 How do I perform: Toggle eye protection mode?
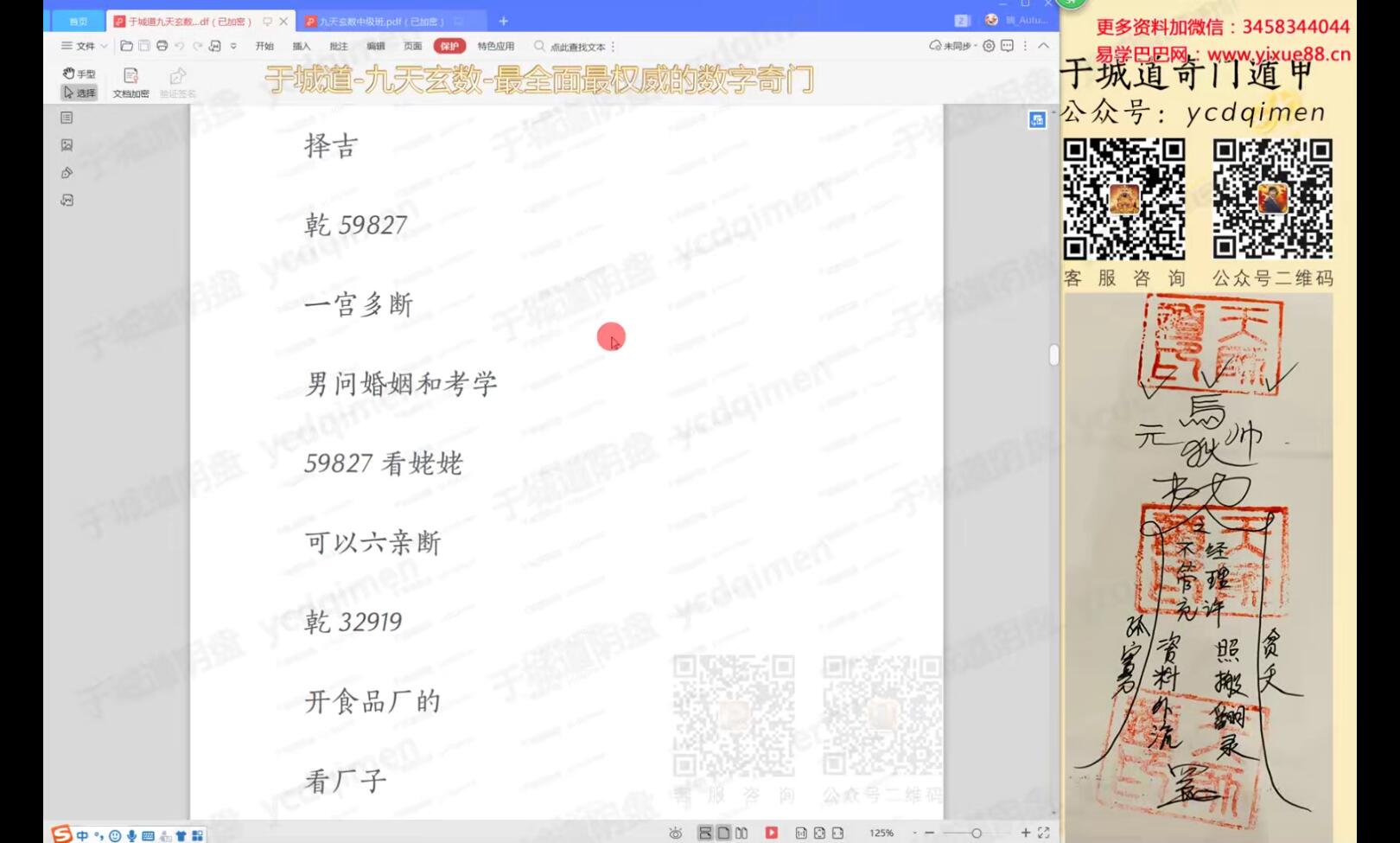[677, 833]
